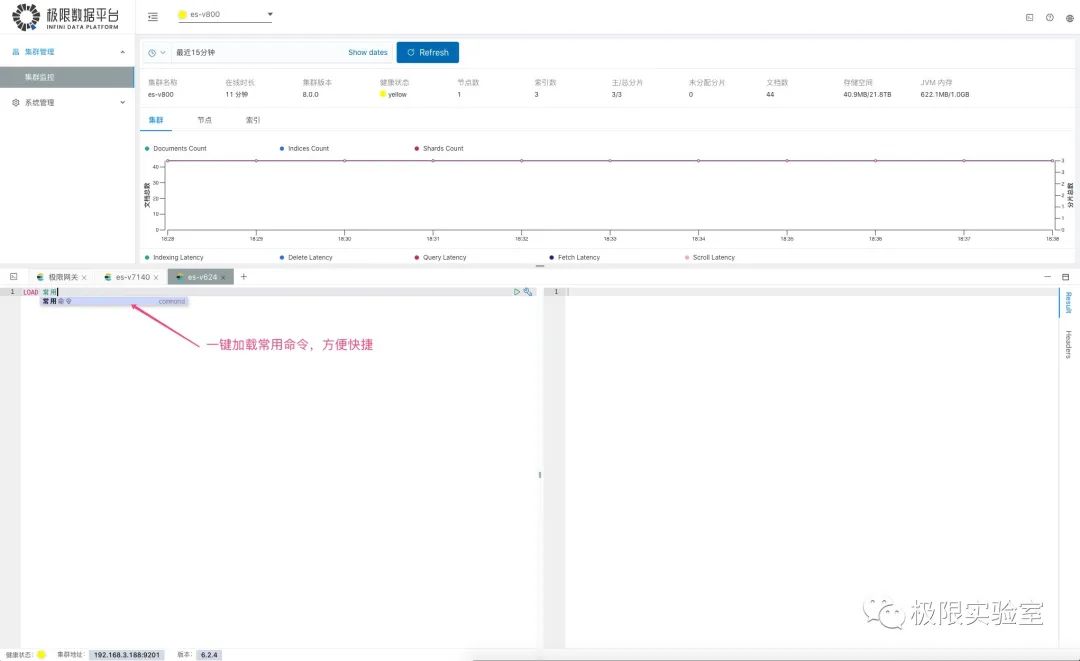The height and width of the screenshot is (661, 1080).
Task: Switch to the 集群 tab
Action: [x=156, y=120]
